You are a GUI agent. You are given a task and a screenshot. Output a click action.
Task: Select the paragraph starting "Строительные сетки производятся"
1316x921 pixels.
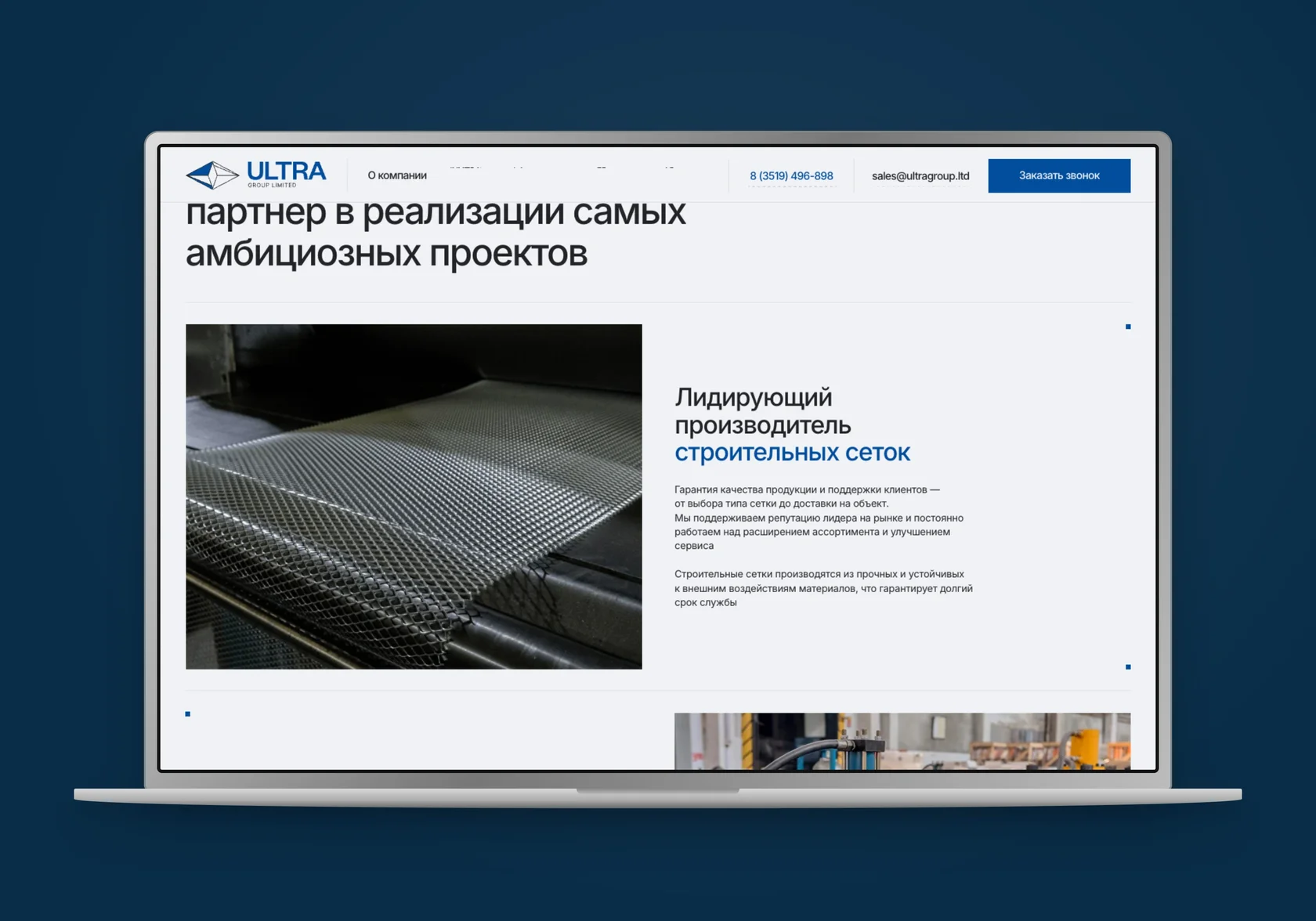(x=823, y=588)
